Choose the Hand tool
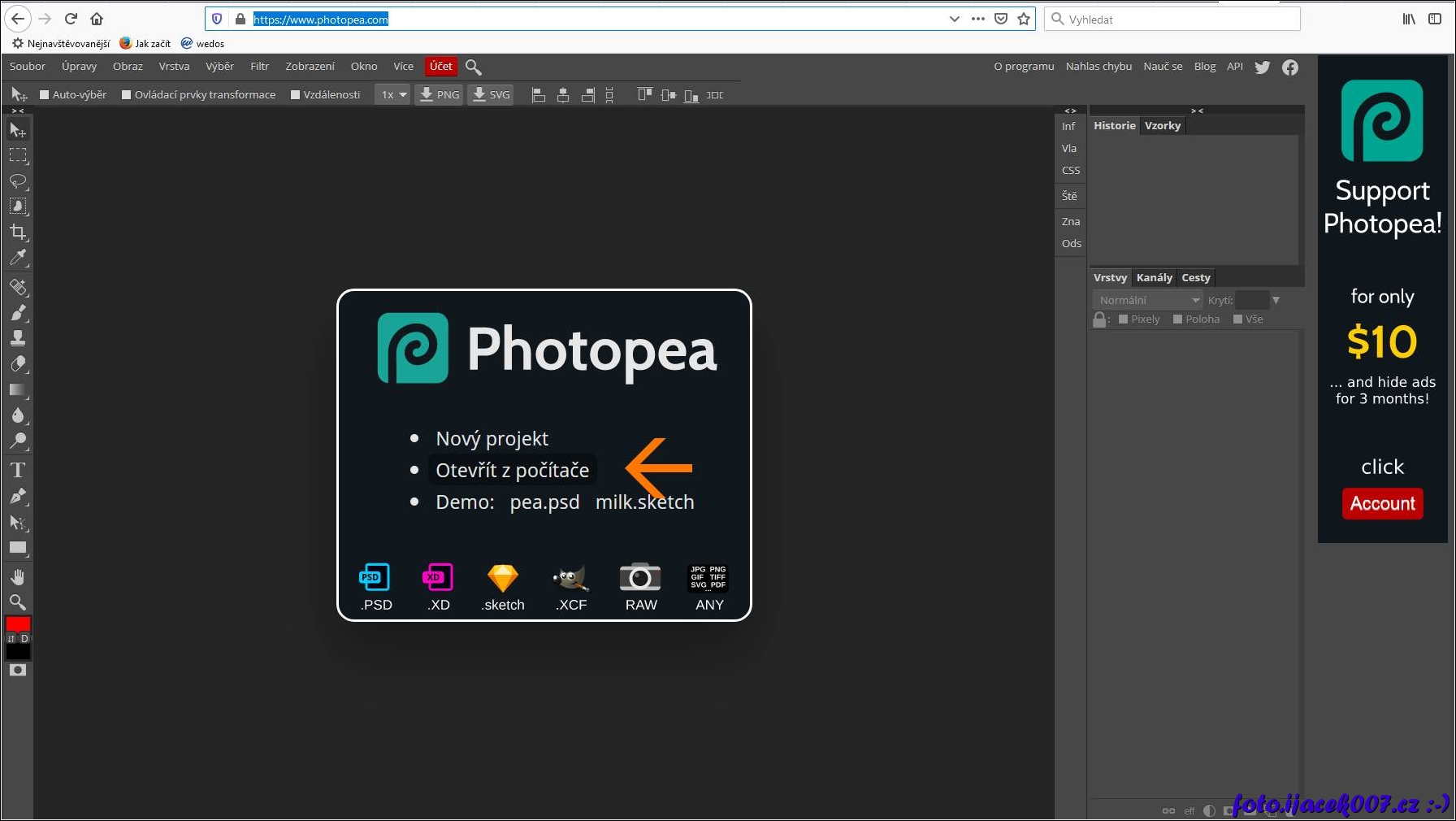This screenshot has width=1456, height=821. (18, 577)
